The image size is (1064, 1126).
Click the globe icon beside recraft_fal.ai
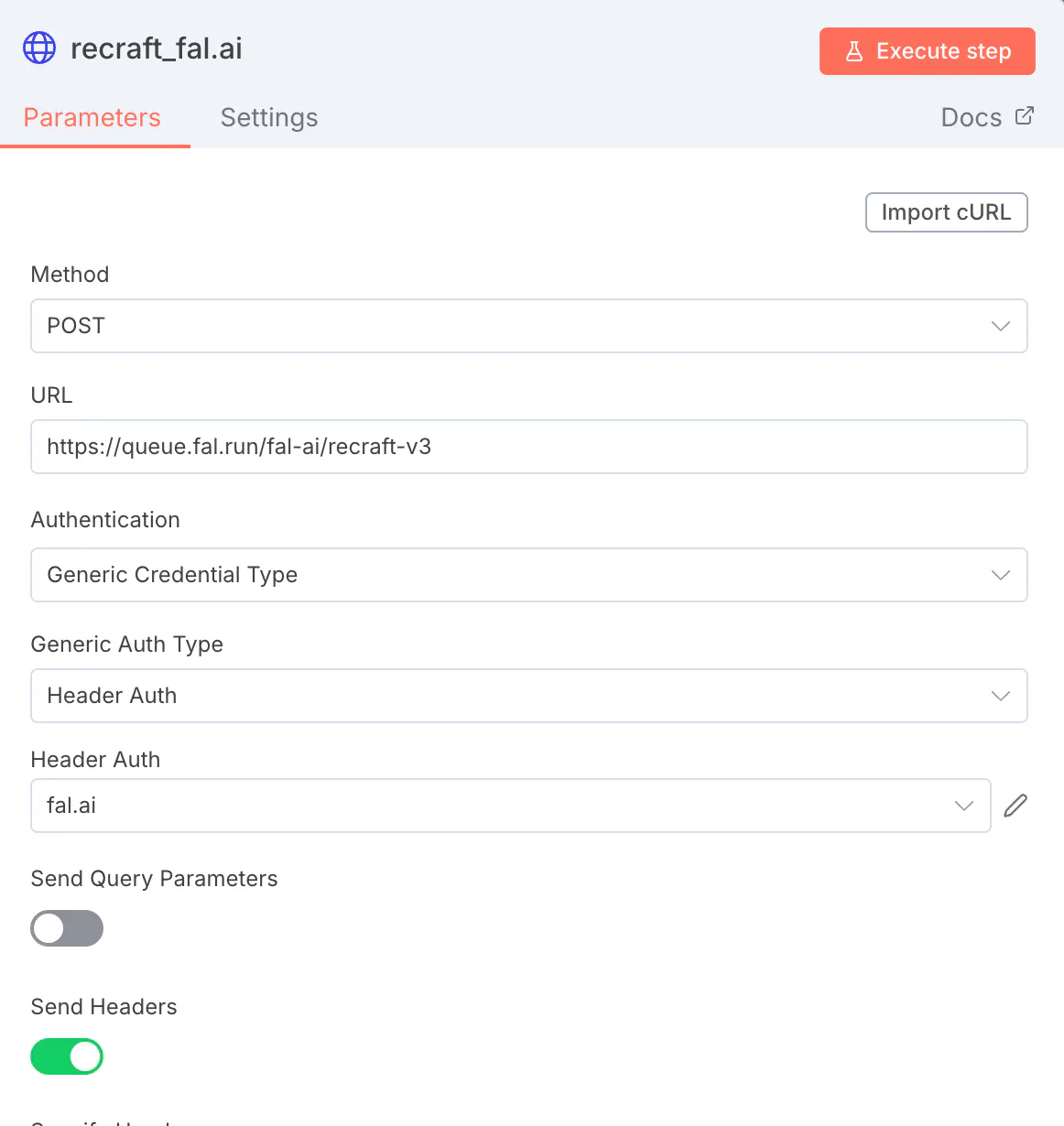coord(39,49)
